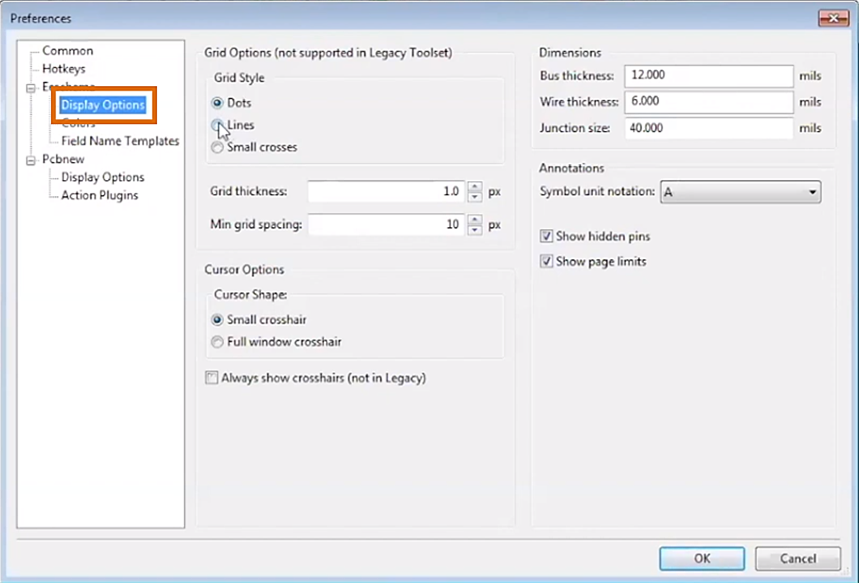Viewport: 859px width, 583px height.
Task: Select the Dots grid style radio button
Action: (x=217, y=103)
